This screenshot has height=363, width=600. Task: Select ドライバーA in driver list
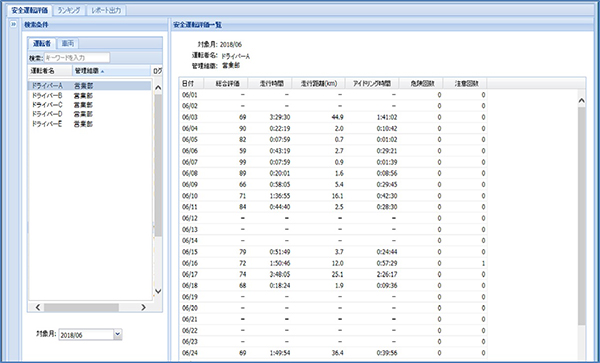point(90,86)
